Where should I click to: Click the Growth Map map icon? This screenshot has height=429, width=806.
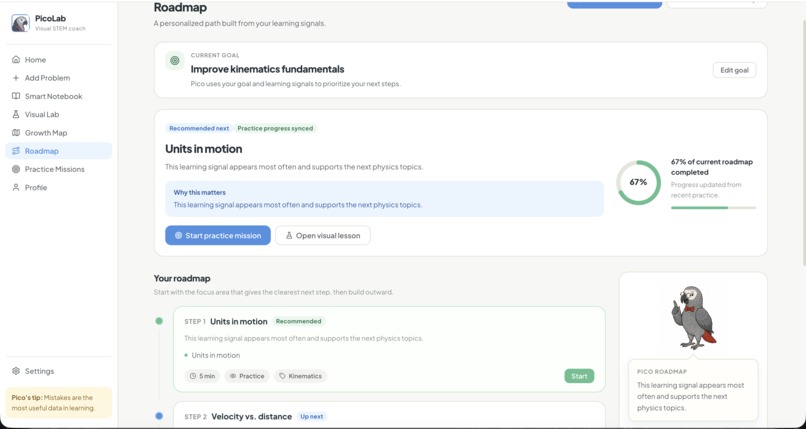click(x=16, y=133)
